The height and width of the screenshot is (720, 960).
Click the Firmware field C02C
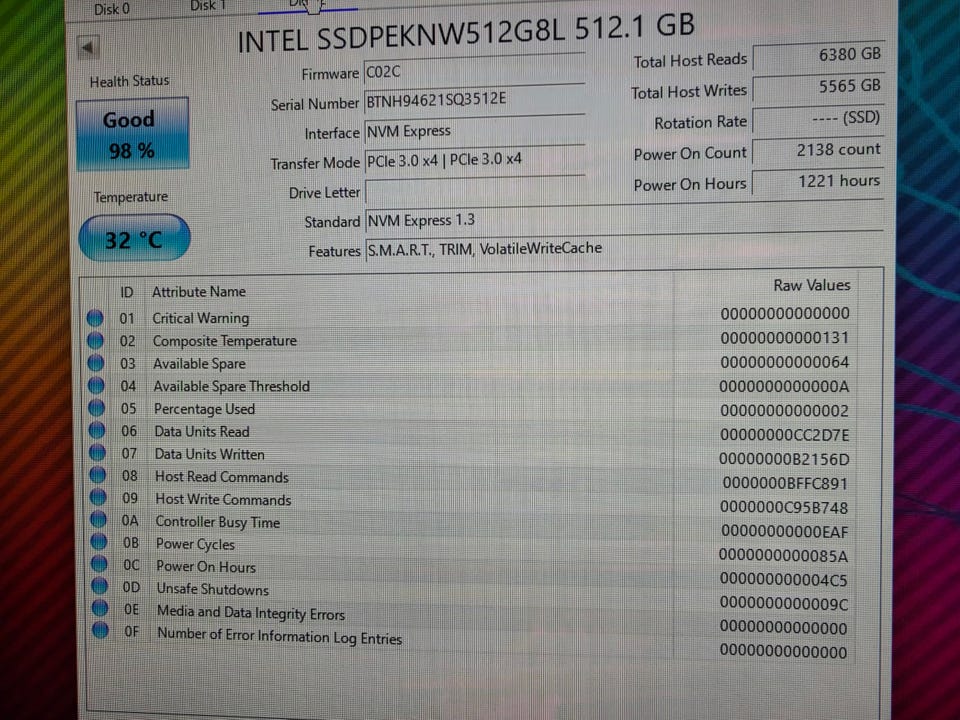tap(474, 72)
